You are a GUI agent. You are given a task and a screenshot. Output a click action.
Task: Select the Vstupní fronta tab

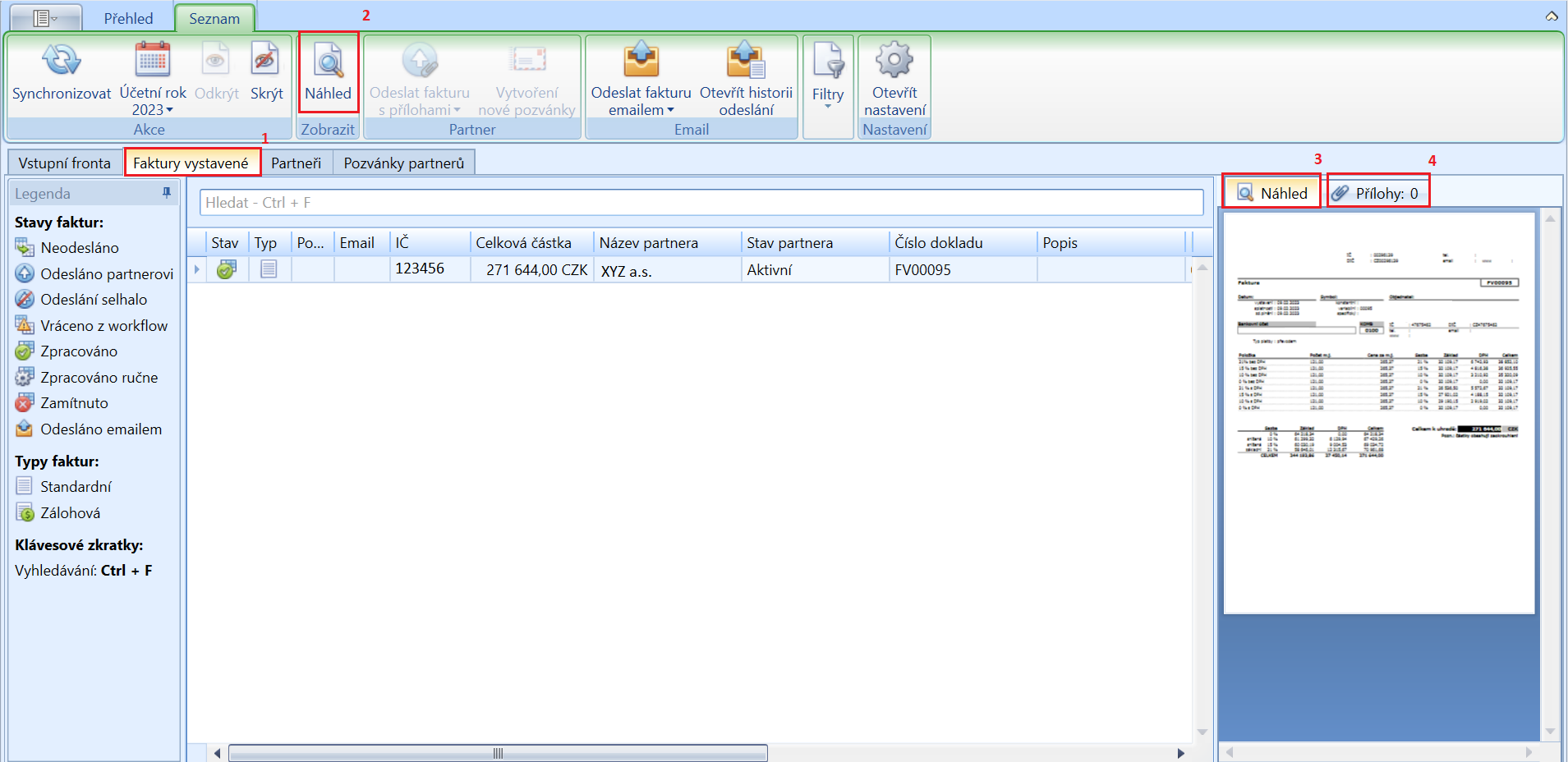pyautogui.click(x=64, y=163)
